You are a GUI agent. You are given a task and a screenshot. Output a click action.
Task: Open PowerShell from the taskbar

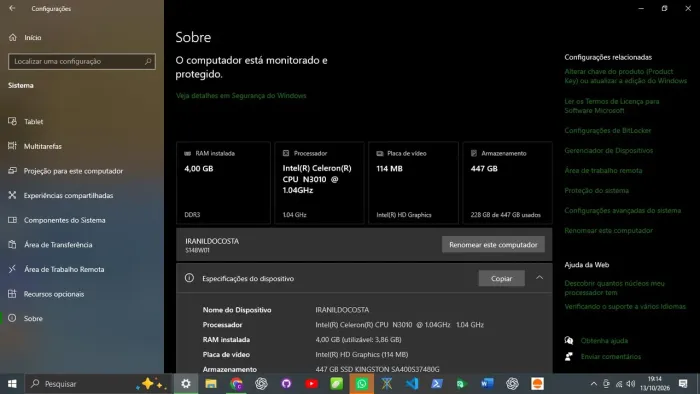437,384
